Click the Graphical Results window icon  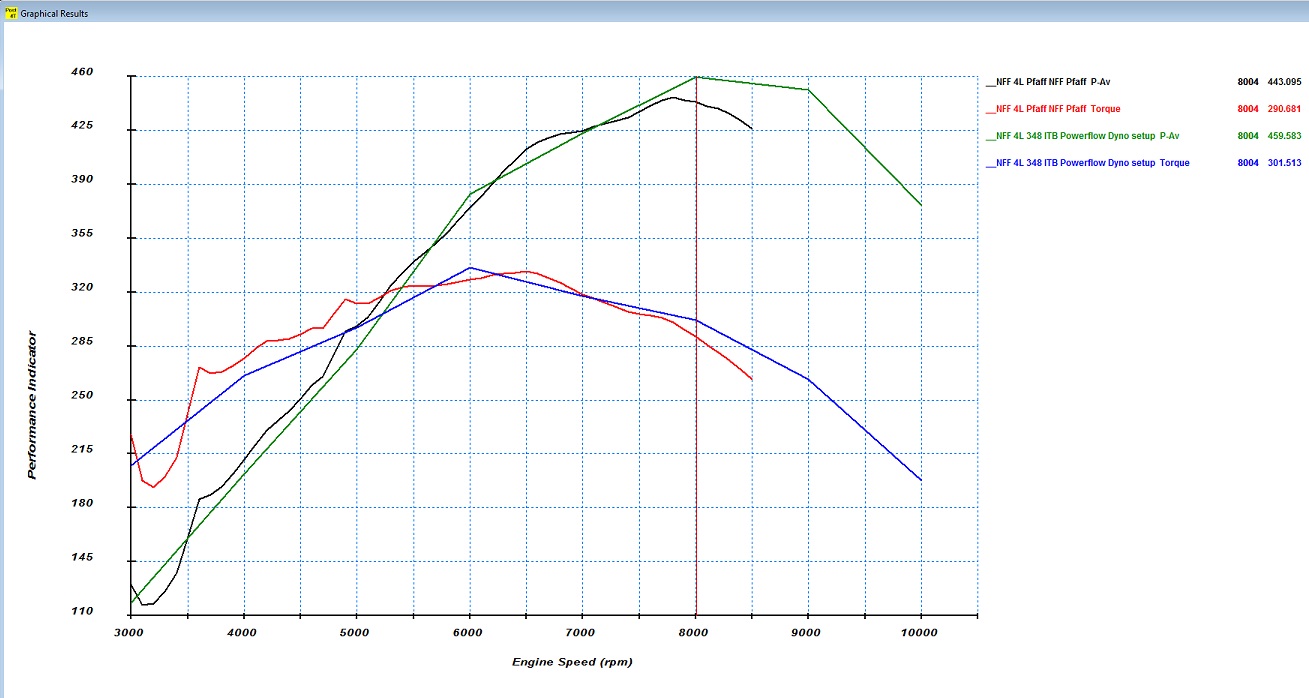(x=11, y=13)
